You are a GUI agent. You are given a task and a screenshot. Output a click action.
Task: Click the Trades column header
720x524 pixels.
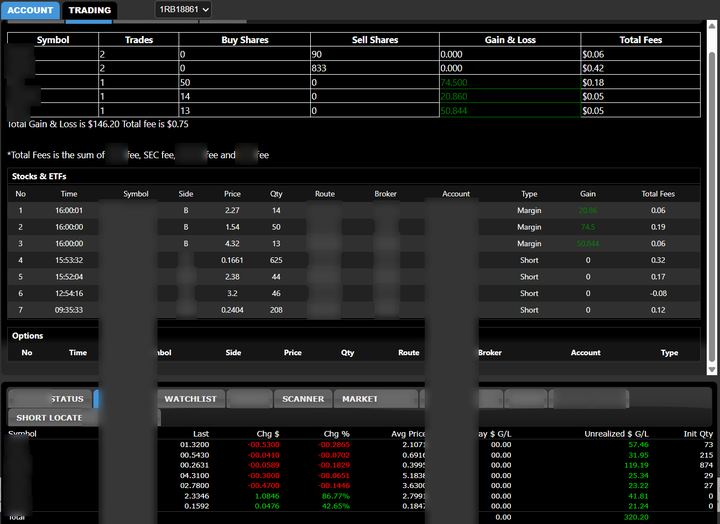tap(139, 39)
